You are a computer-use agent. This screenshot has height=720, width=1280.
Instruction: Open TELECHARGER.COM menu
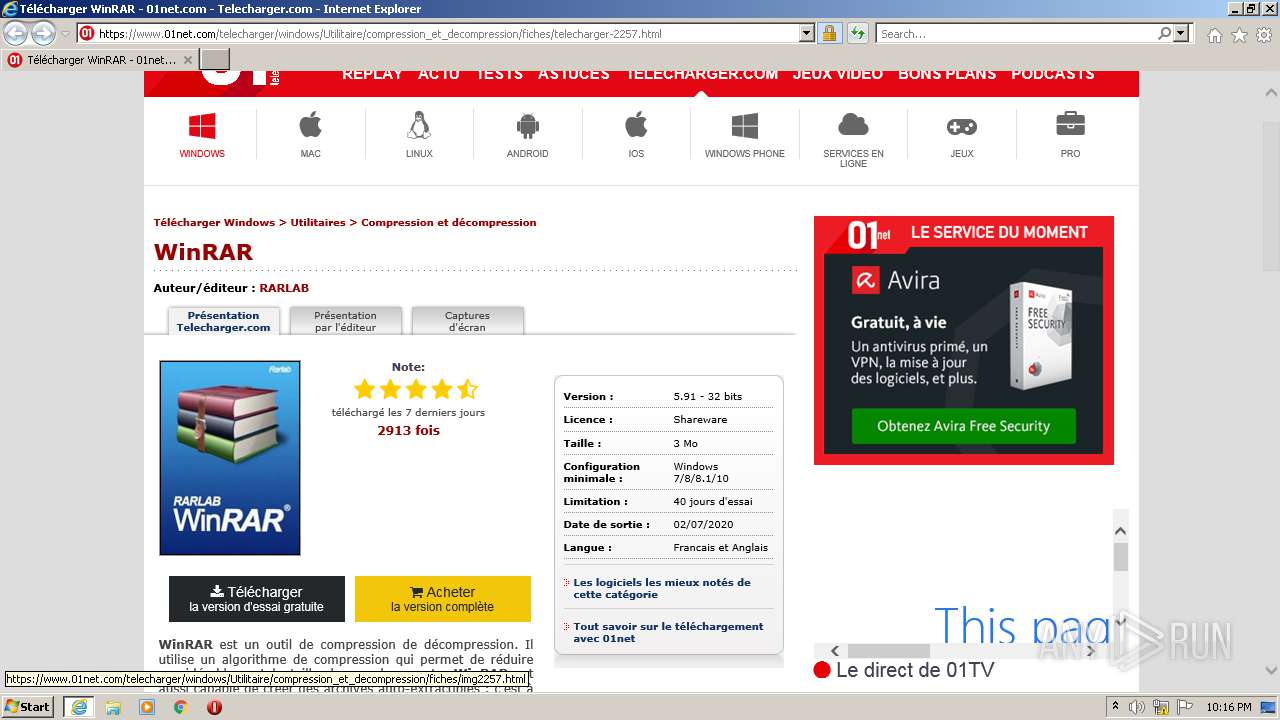tap(702, 74)
